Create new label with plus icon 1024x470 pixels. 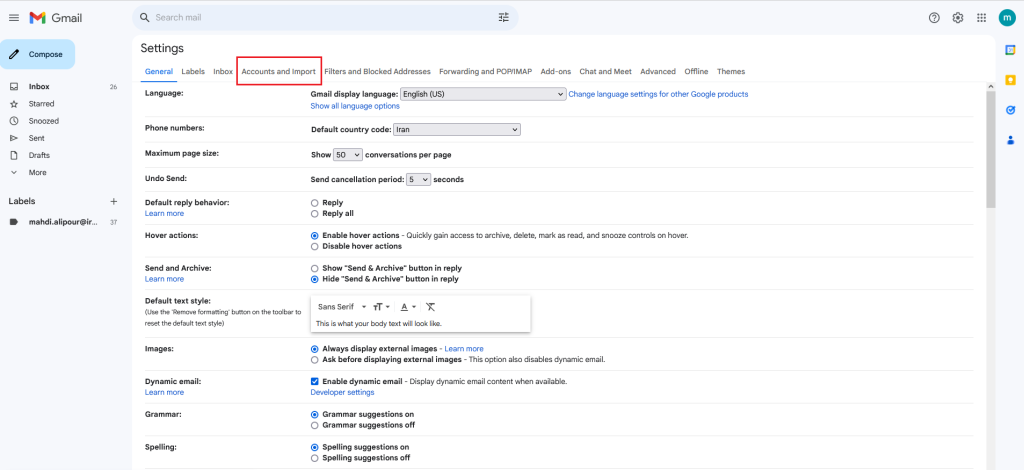[x=113, y=201]
